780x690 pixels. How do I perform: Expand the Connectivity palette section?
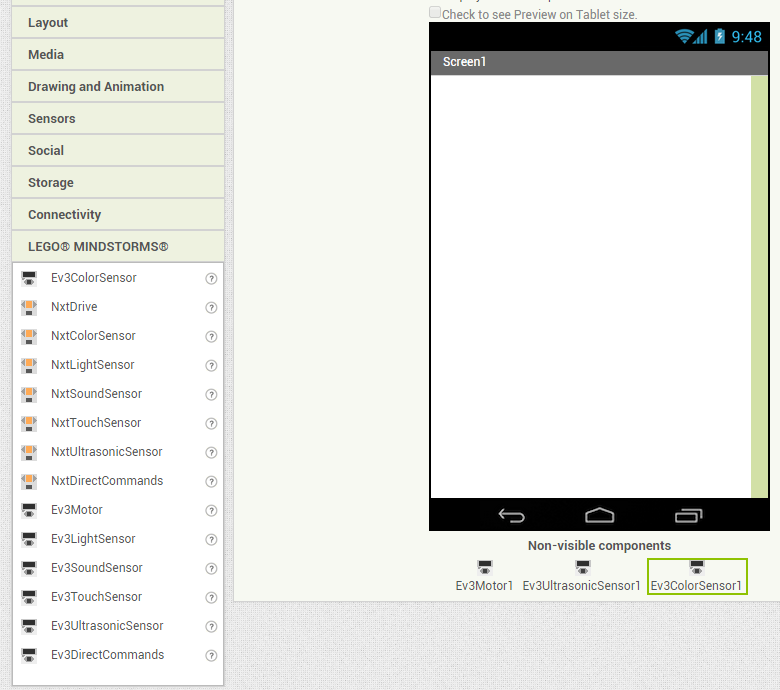pyautogui.click(x=118, y=214)
